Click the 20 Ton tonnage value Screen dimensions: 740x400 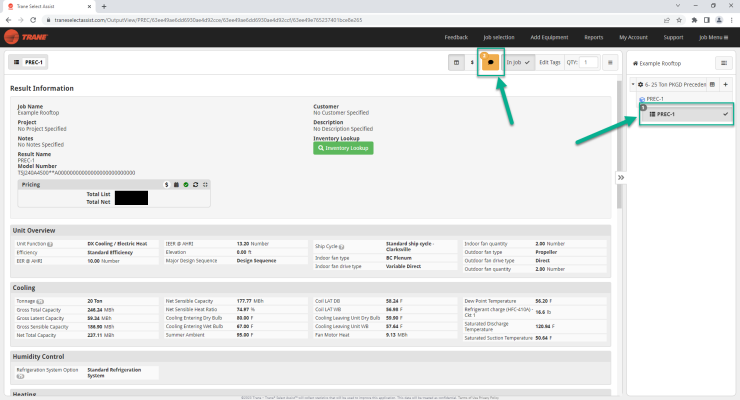coord(94,301)
